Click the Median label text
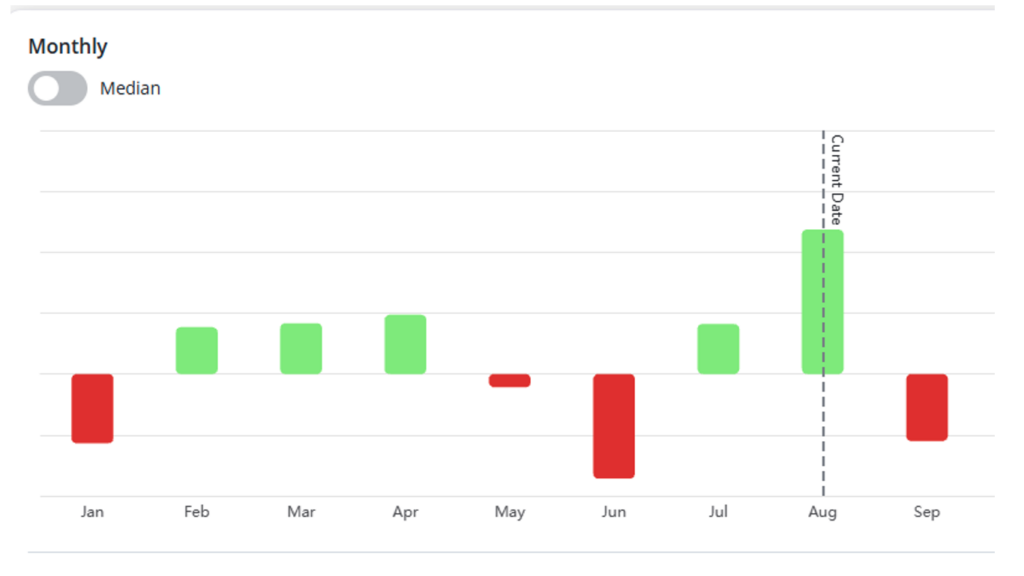1024x576 pixels. coord(130,88)
